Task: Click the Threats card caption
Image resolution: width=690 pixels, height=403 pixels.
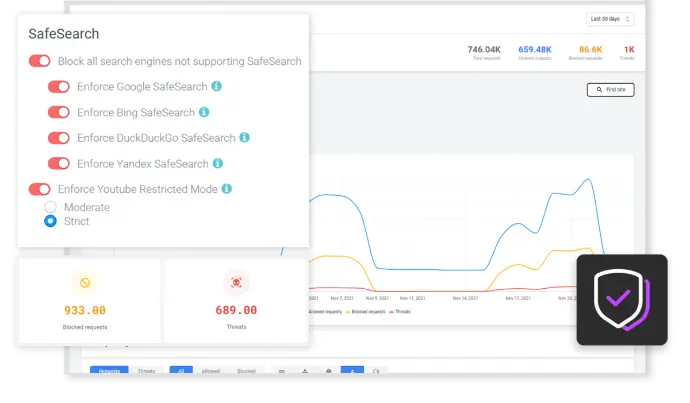Action: click(x=236, y=326)
